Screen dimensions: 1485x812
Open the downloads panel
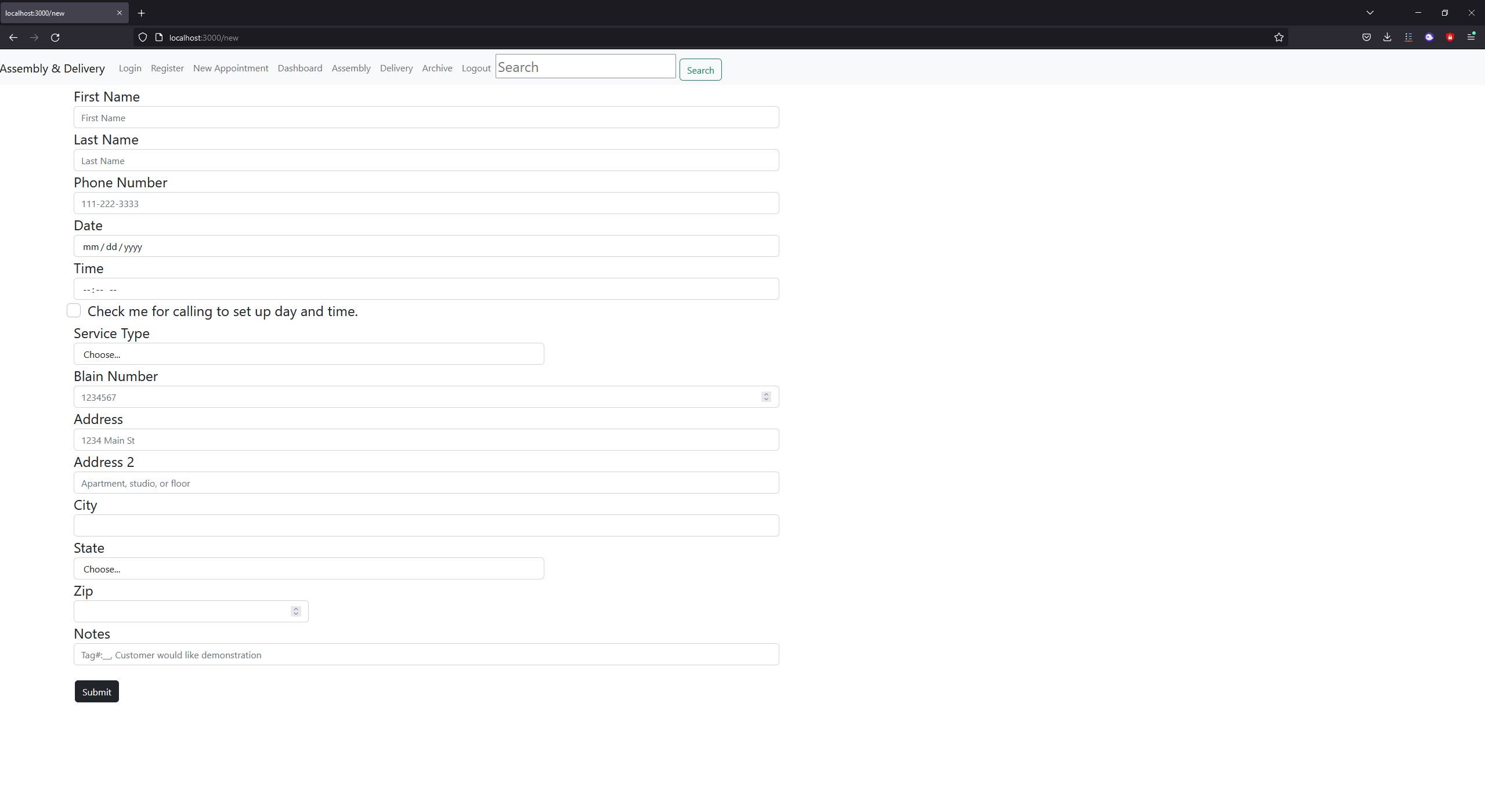(1388, 37)
